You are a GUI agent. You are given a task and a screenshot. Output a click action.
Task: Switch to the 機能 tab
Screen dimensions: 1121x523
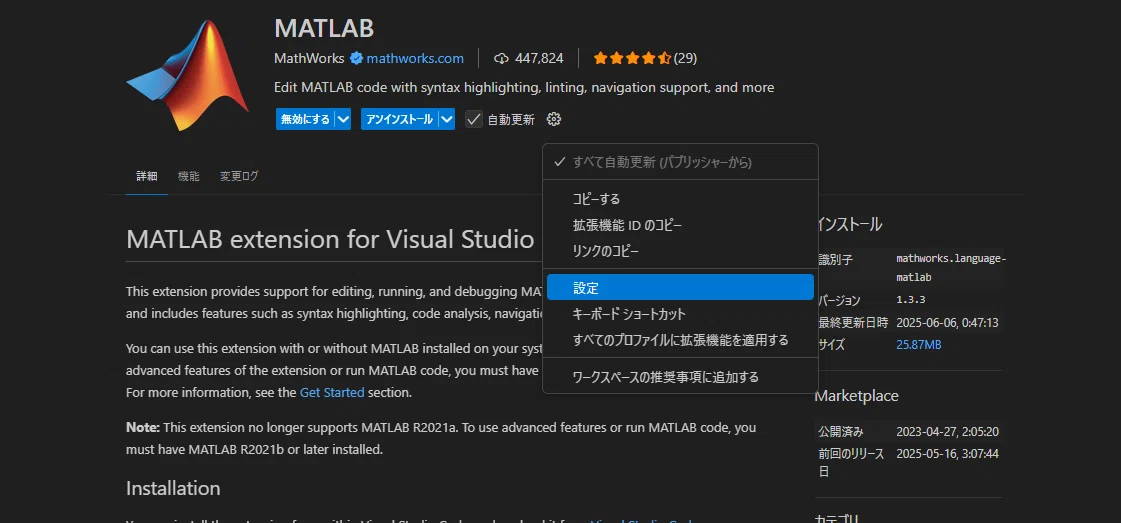pos(189,176)
